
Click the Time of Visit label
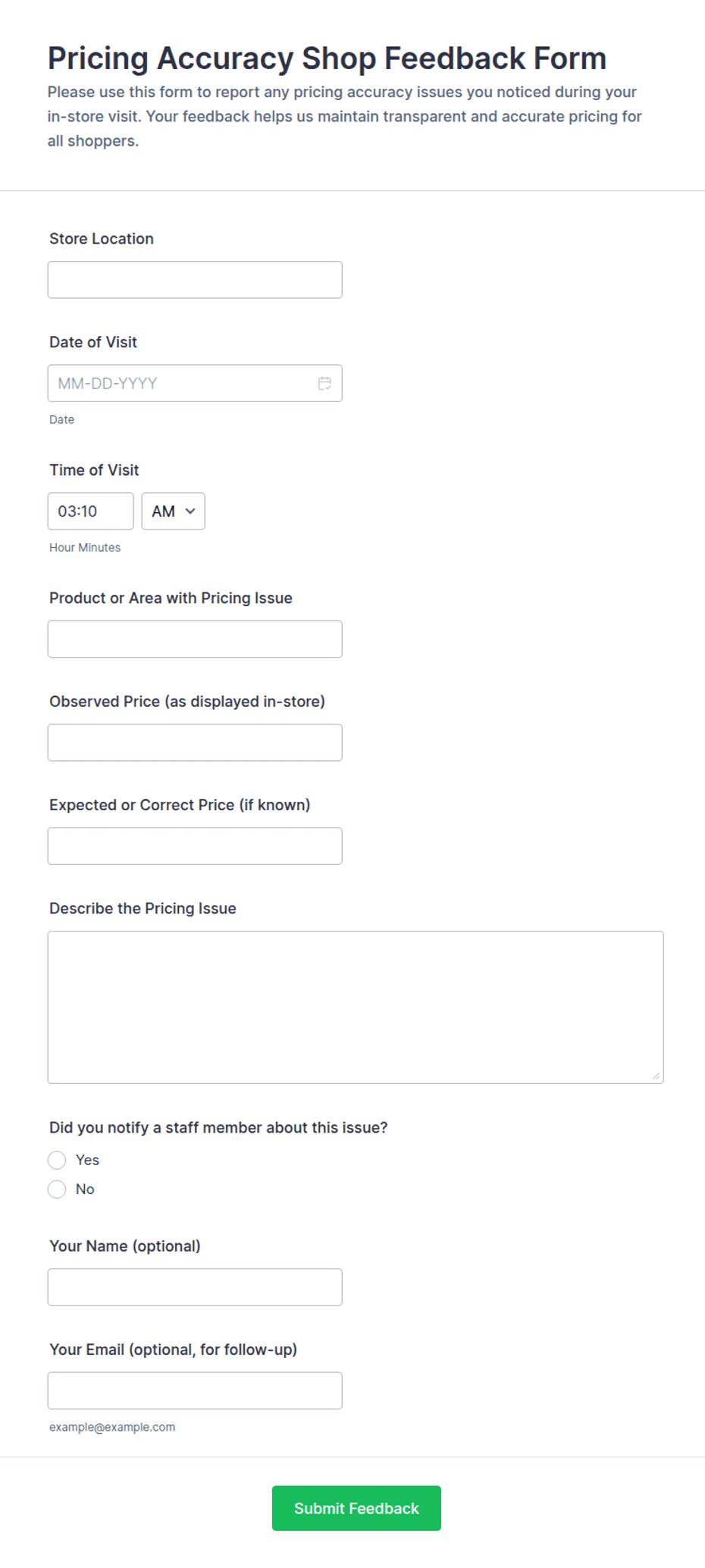pos(94,470)
